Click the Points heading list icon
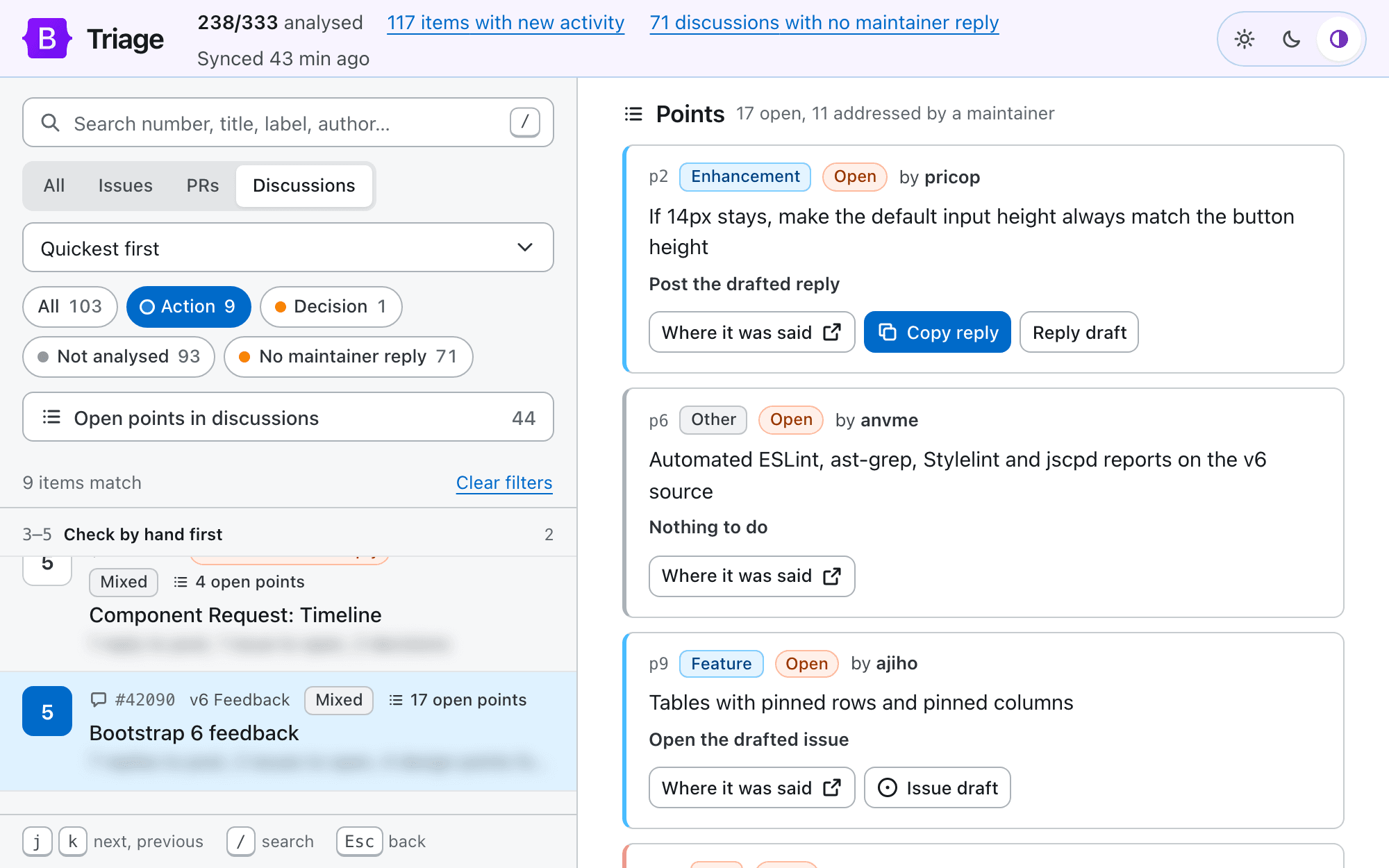 [x=633, y=114]
